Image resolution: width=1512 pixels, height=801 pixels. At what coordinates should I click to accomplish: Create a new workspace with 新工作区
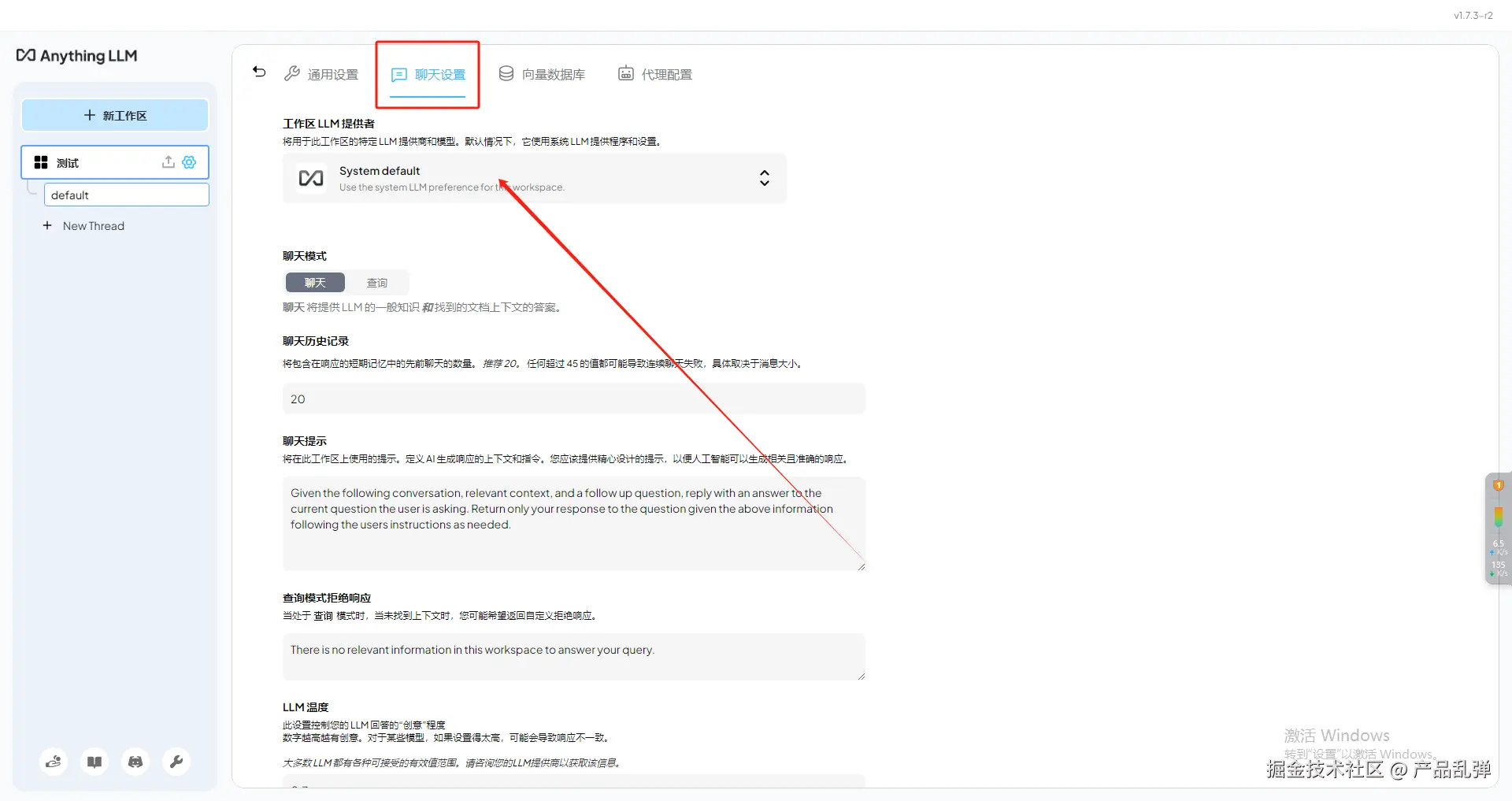[x=115, y=115]
